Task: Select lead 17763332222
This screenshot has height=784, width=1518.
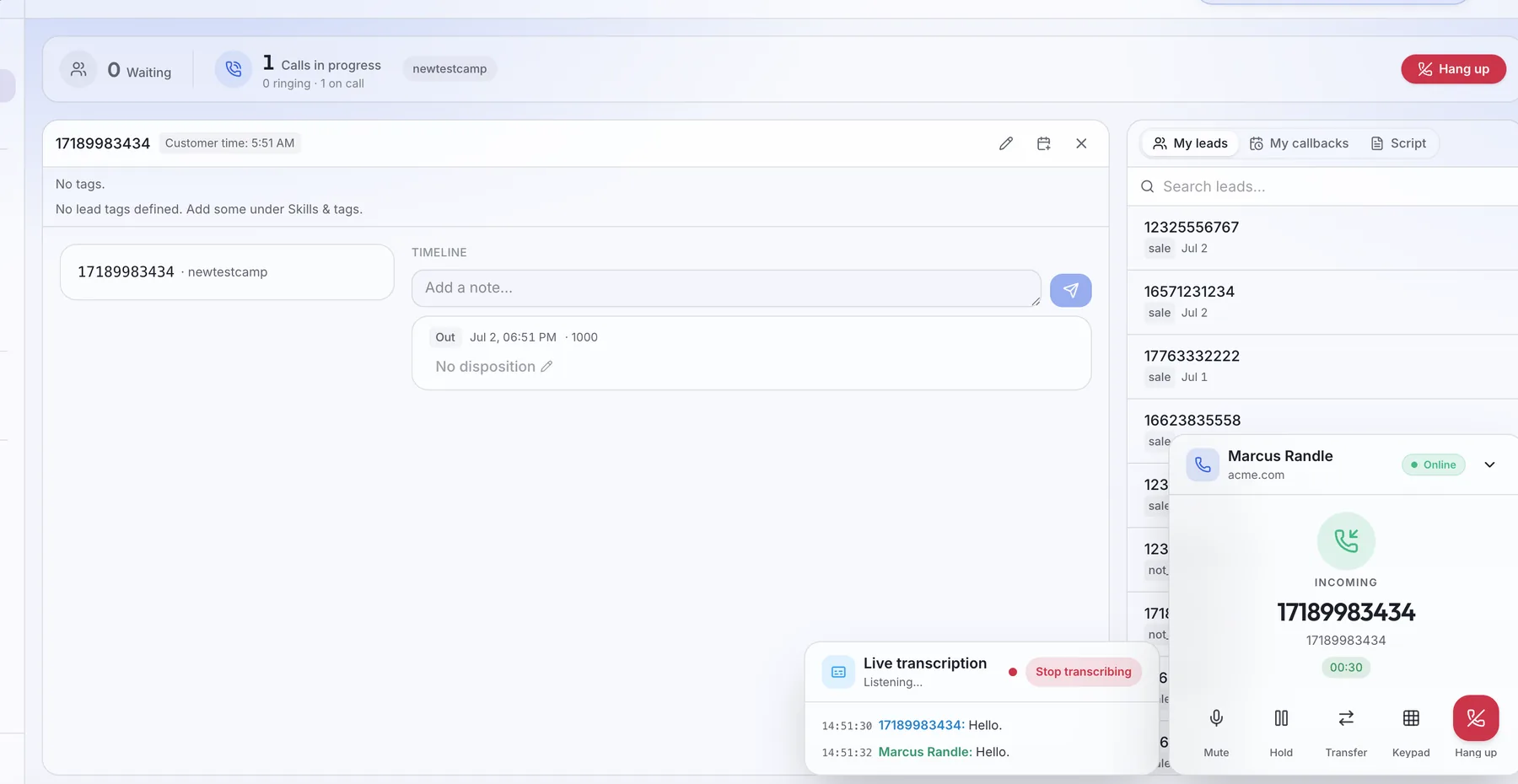Action: 1322,367
